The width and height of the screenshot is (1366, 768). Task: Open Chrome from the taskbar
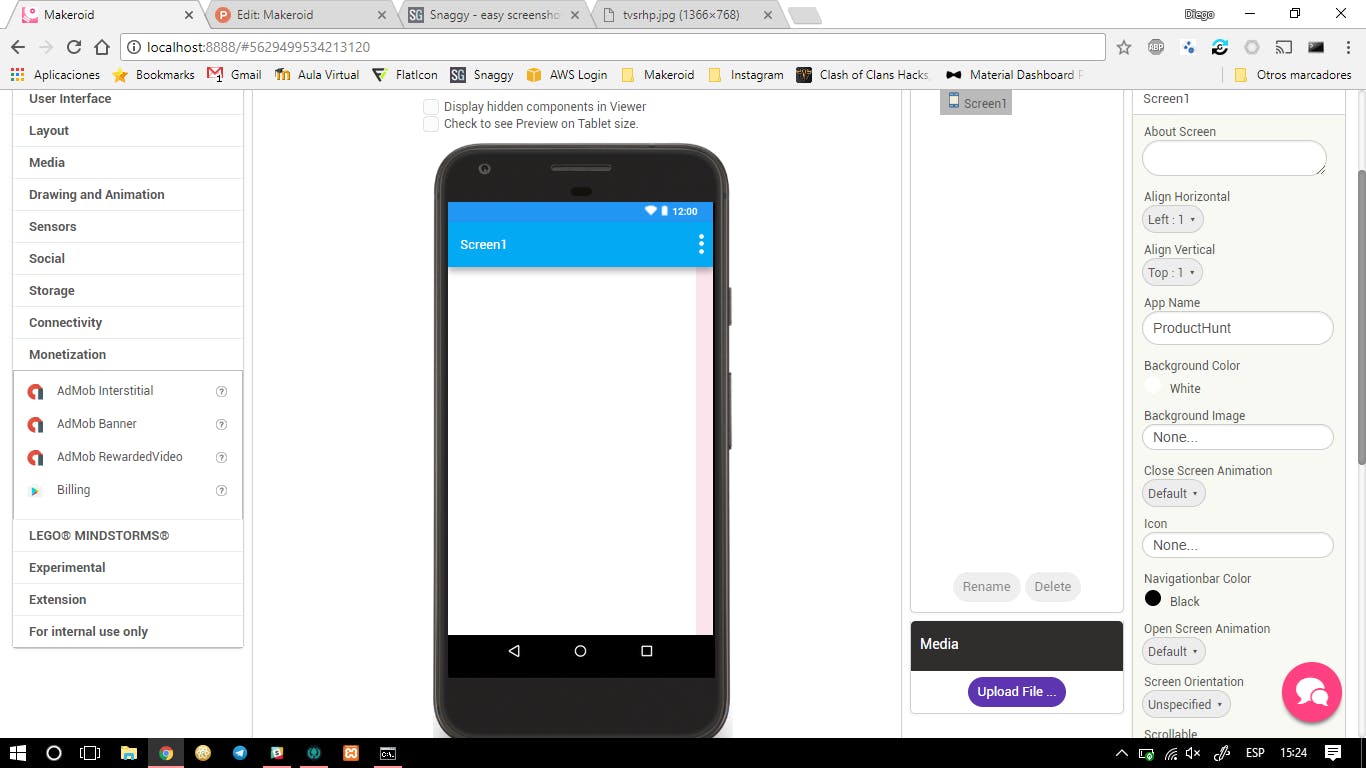point(166,753)
